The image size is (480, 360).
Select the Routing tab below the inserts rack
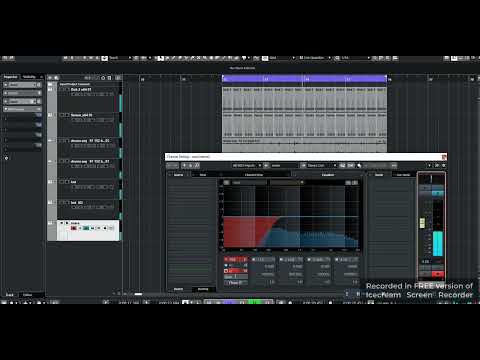tap(203, 289)
